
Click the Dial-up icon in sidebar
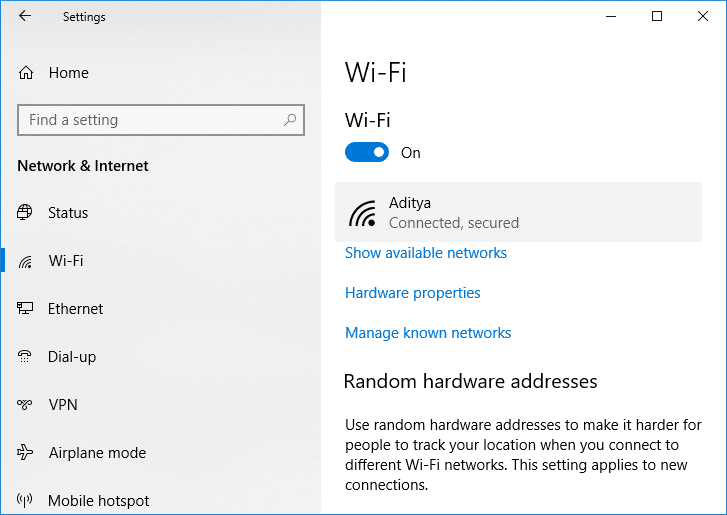[x=26, y=357]
